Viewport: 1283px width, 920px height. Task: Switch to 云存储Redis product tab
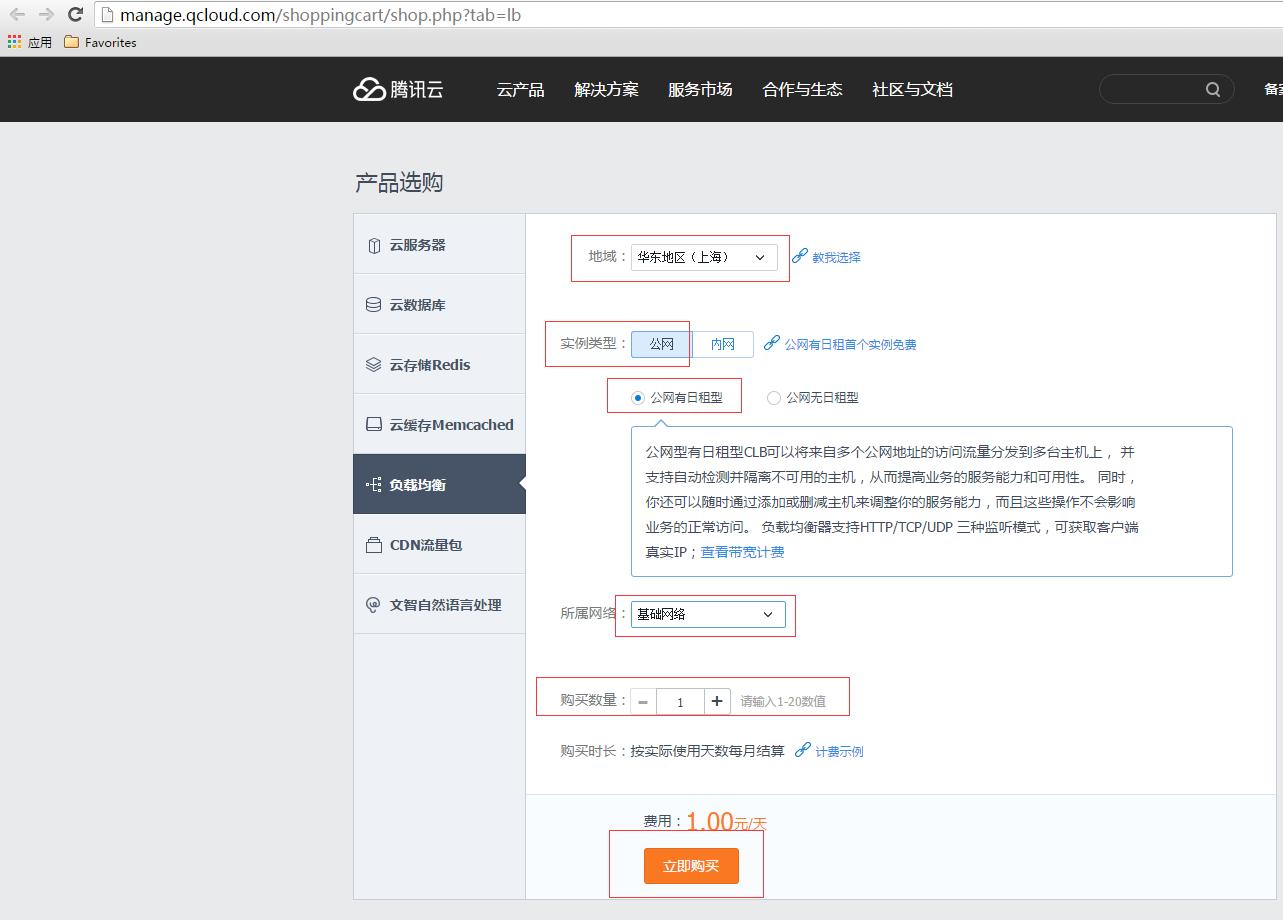point(439,364)
